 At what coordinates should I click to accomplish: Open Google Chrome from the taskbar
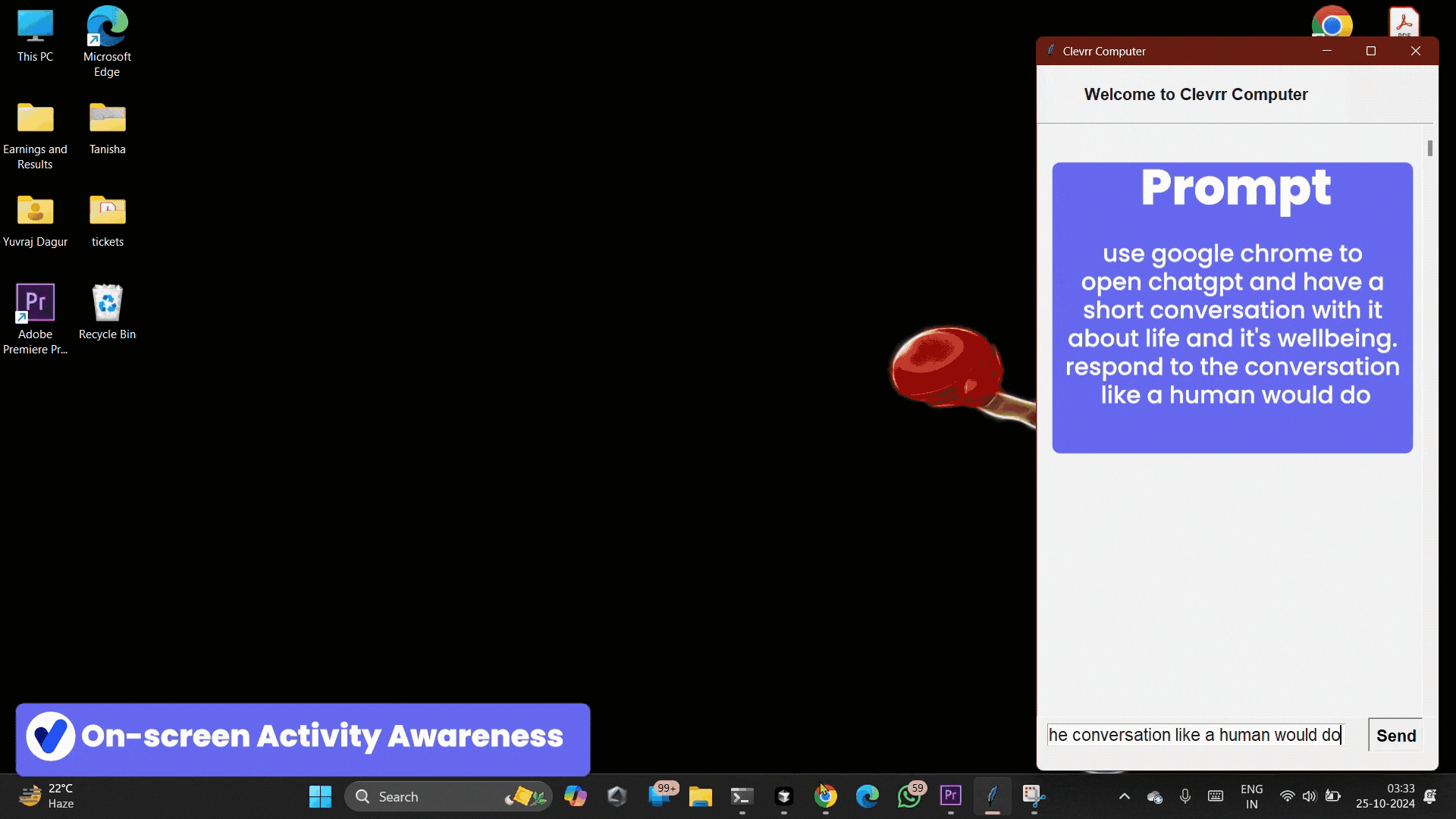click(826, 796)
